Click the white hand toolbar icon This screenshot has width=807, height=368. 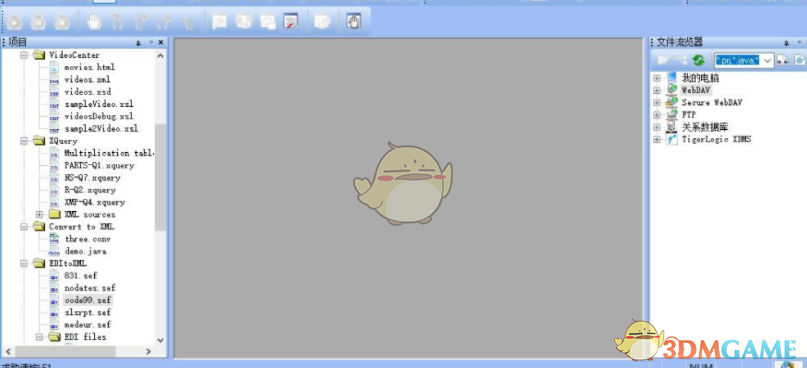[94, 22]
